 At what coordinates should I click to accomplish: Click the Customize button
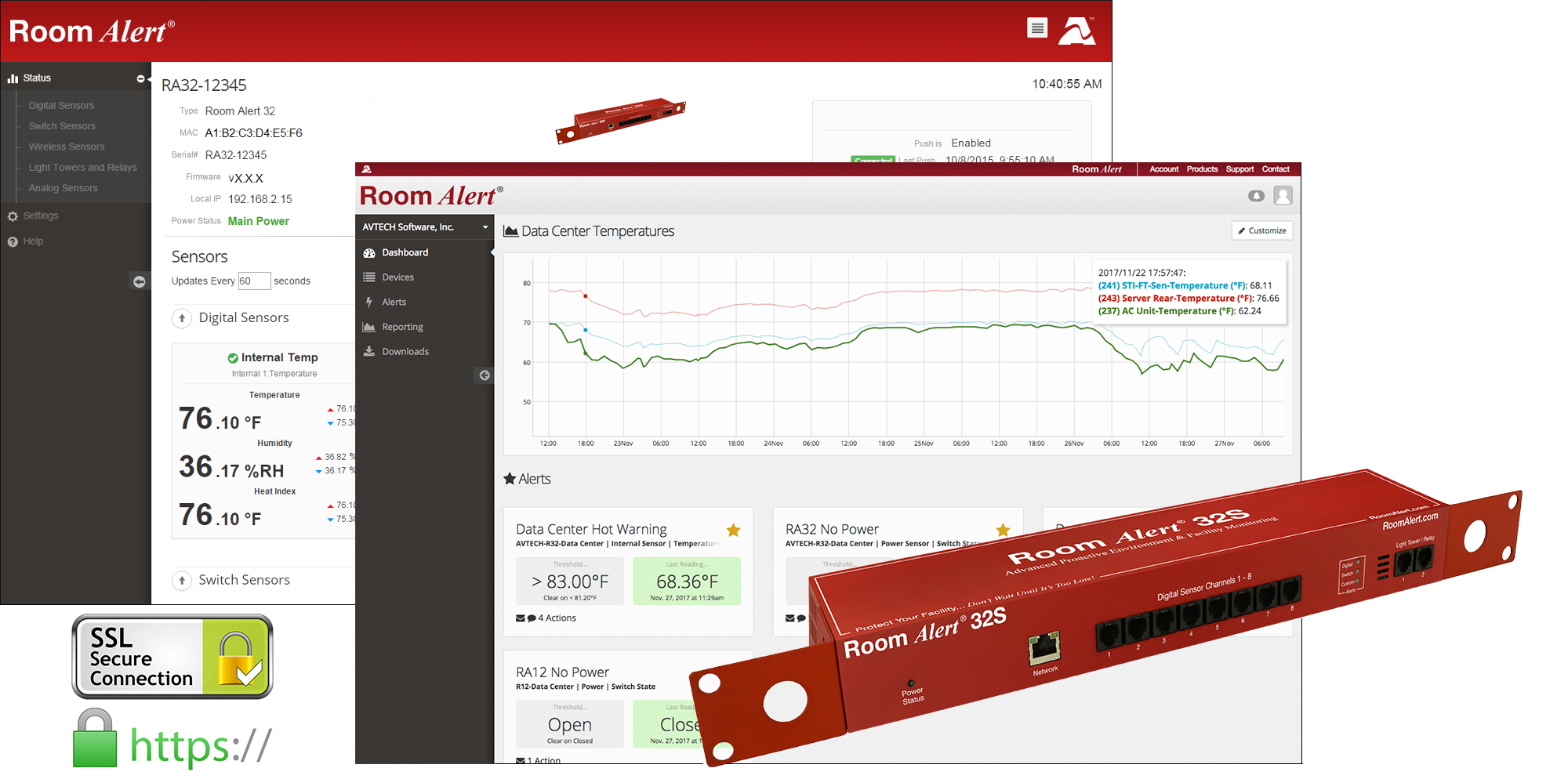point(1261,230)
